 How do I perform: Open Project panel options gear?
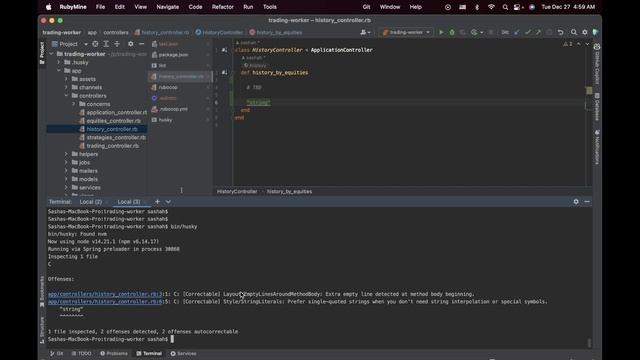(x=131, y=44)
